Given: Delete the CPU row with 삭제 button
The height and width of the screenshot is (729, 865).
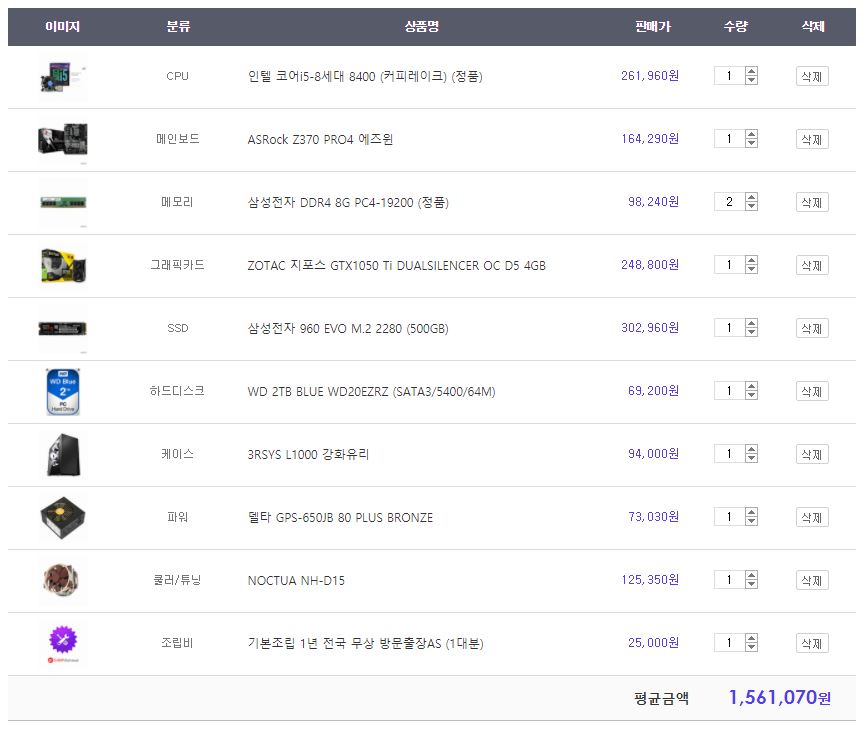Looking at the screenshot, I should point(812,76).
